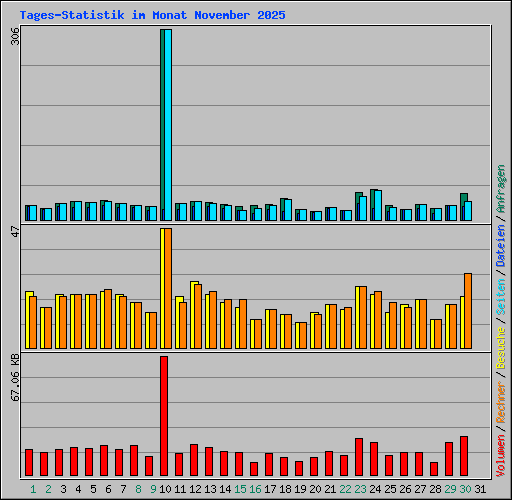This screenshot has width=512, height=500.
Task: Click day label '12' on the axis
Action: 195,489
